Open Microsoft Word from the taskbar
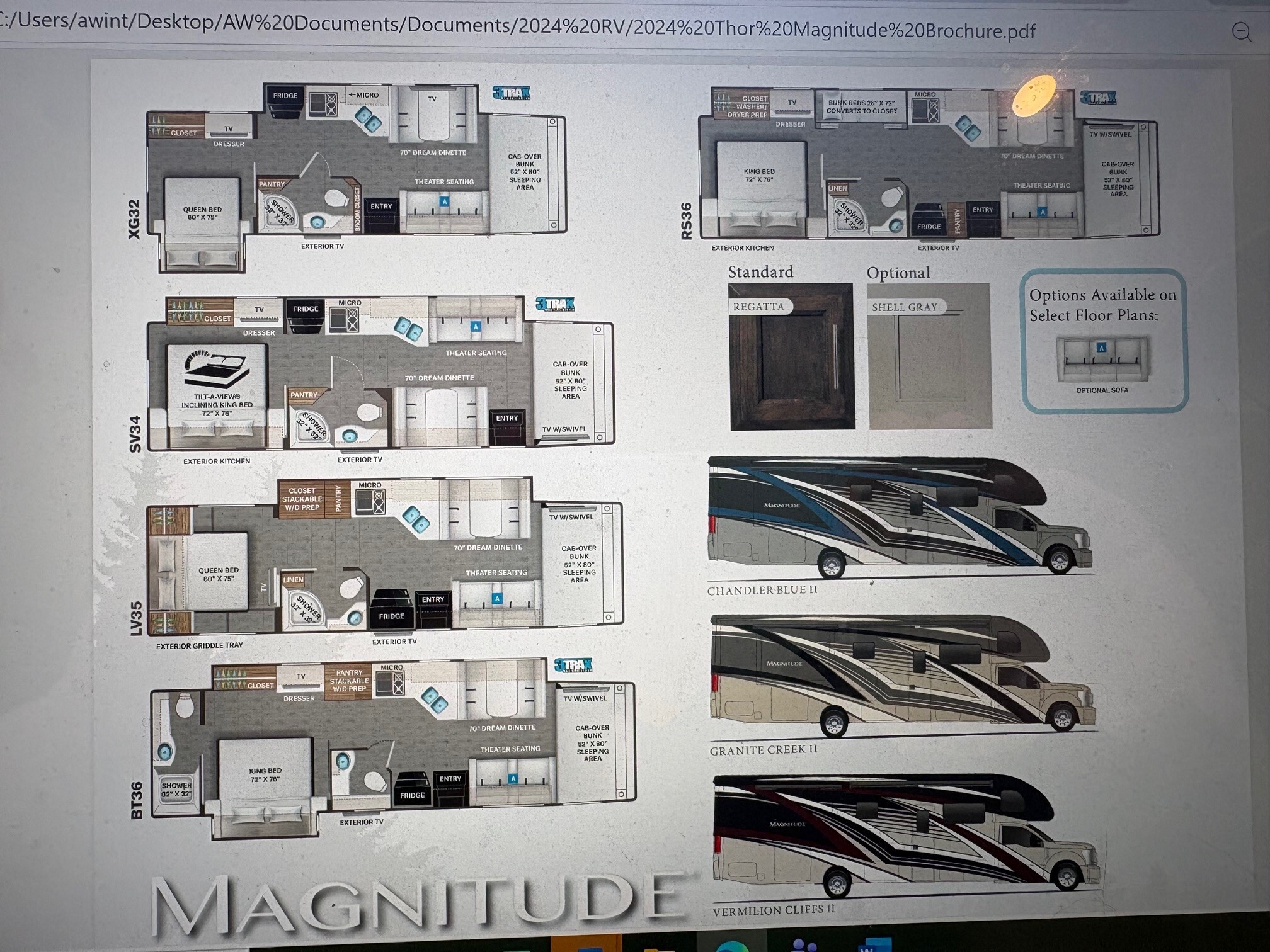The height and width of the screenshot is (952, 1270). (872, 946)
